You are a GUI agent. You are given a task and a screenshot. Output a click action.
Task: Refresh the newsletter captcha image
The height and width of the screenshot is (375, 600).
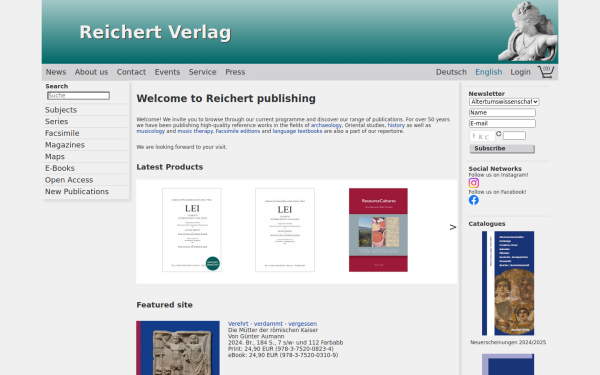tap(499, 134)
